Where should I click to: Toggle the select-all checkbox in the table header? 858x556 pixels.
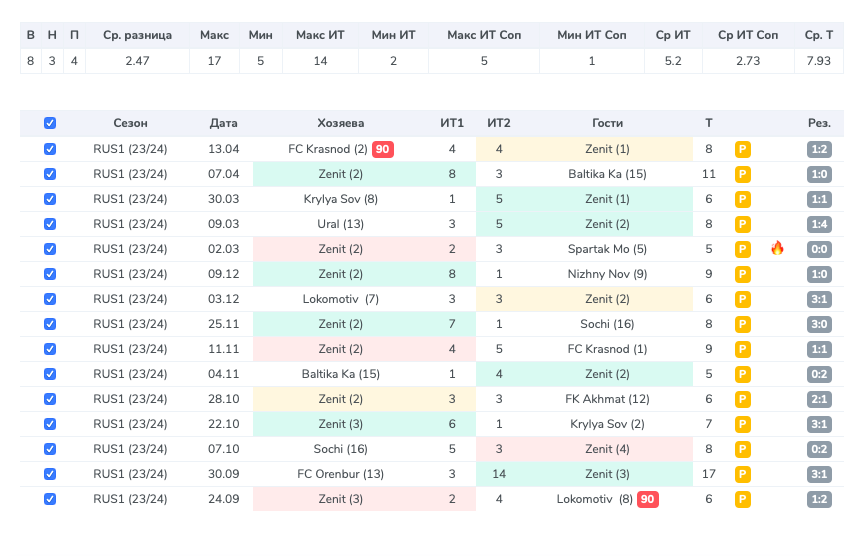(x=50, y=123)
